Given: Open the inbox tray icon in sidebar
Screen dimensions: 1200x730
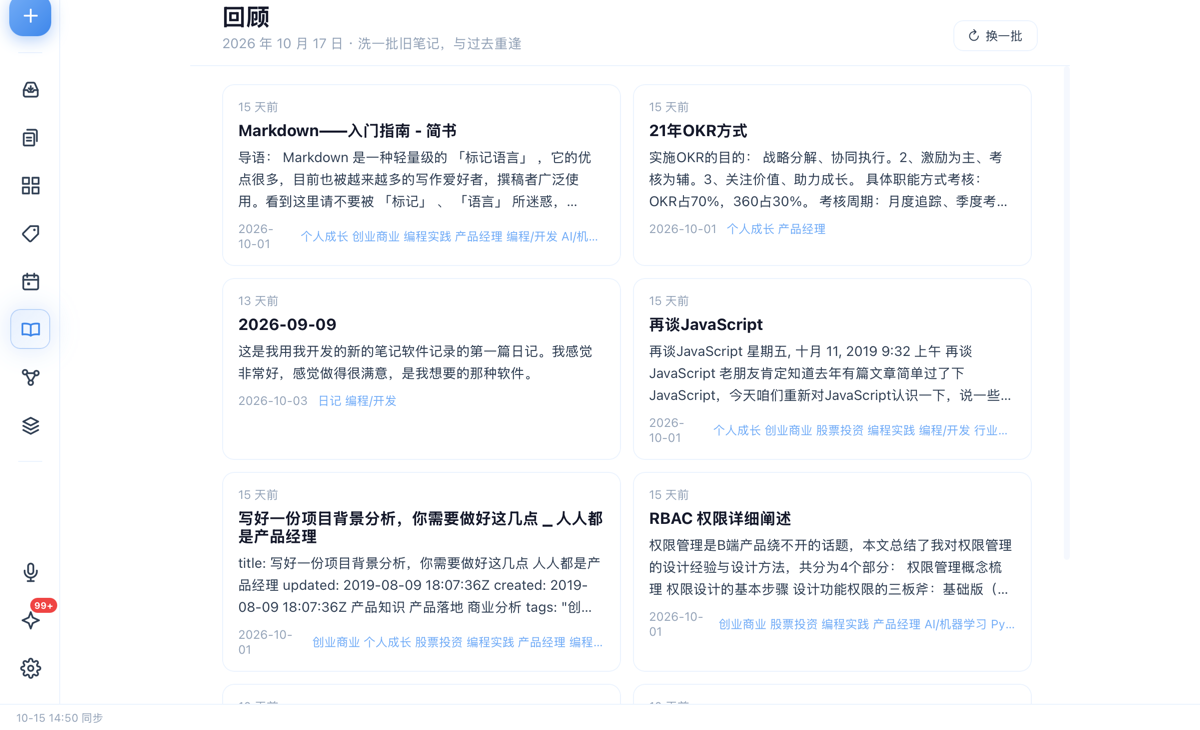Looking at the screenshot, I should [31, 90].
